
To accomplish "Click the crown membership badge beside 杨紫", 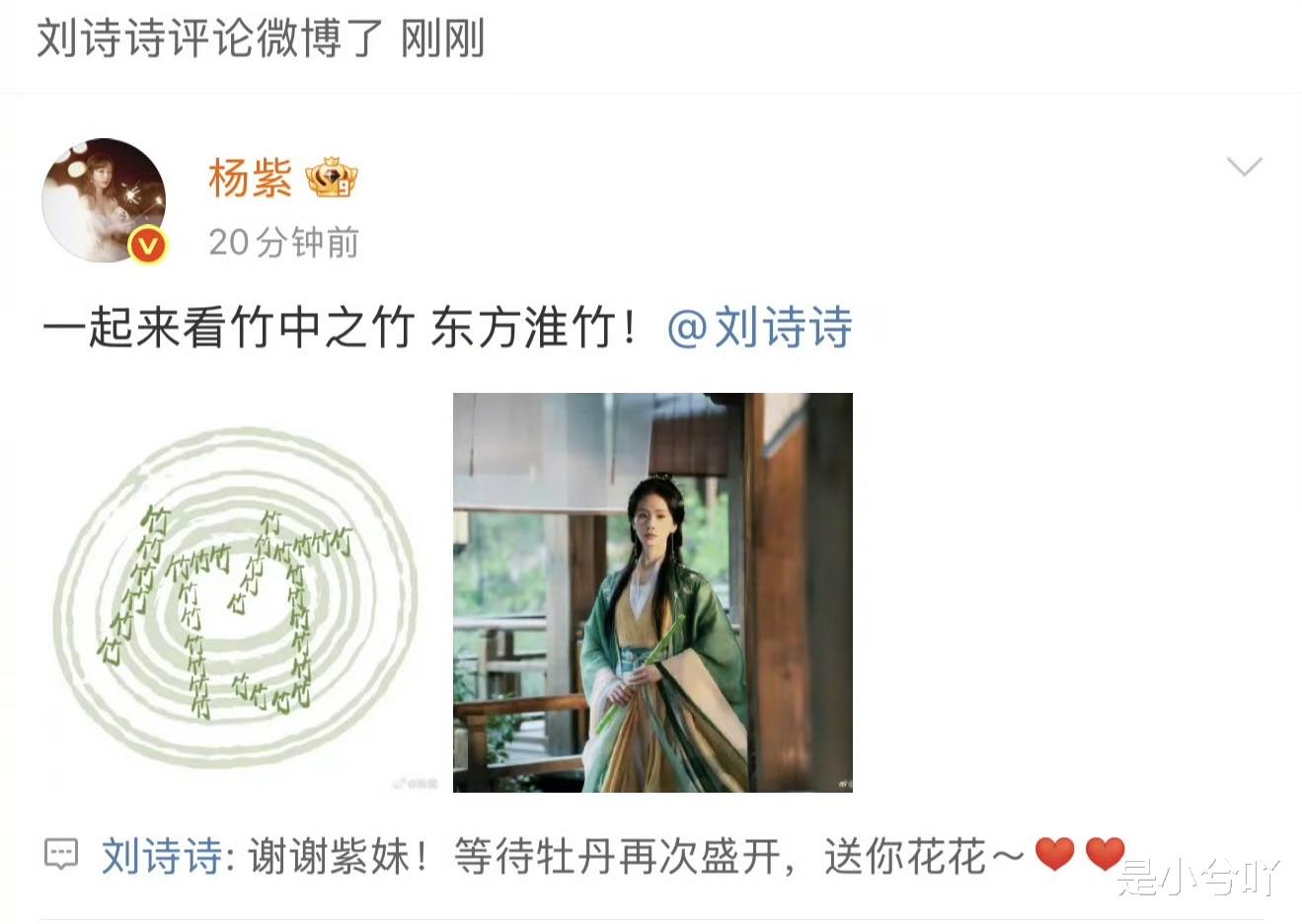I will tap(332, 178).
